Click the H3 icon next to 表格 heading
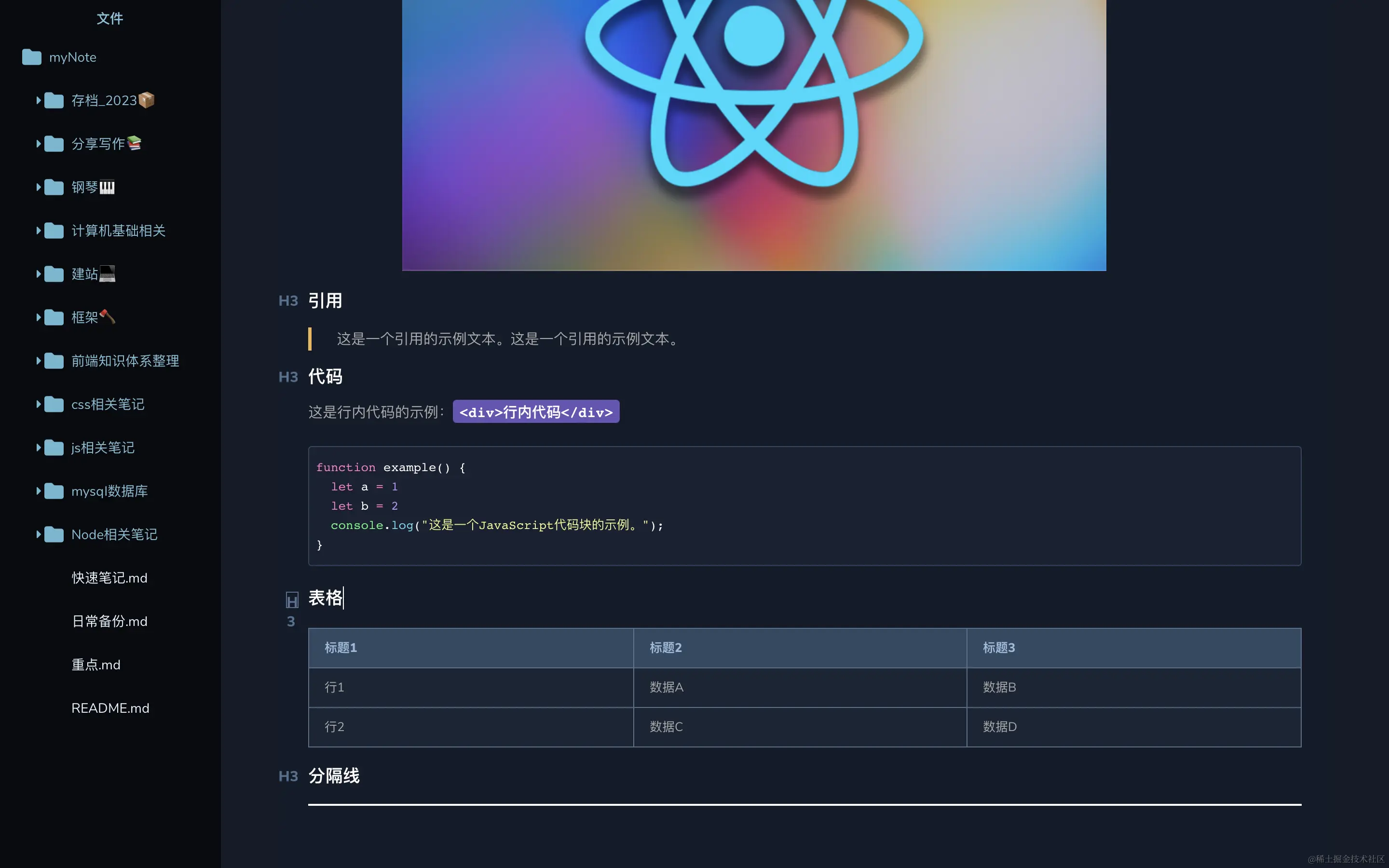Image resolution: width=1389 pixels, height=868 pixels. pyautogui.click(x=292, y=600)
